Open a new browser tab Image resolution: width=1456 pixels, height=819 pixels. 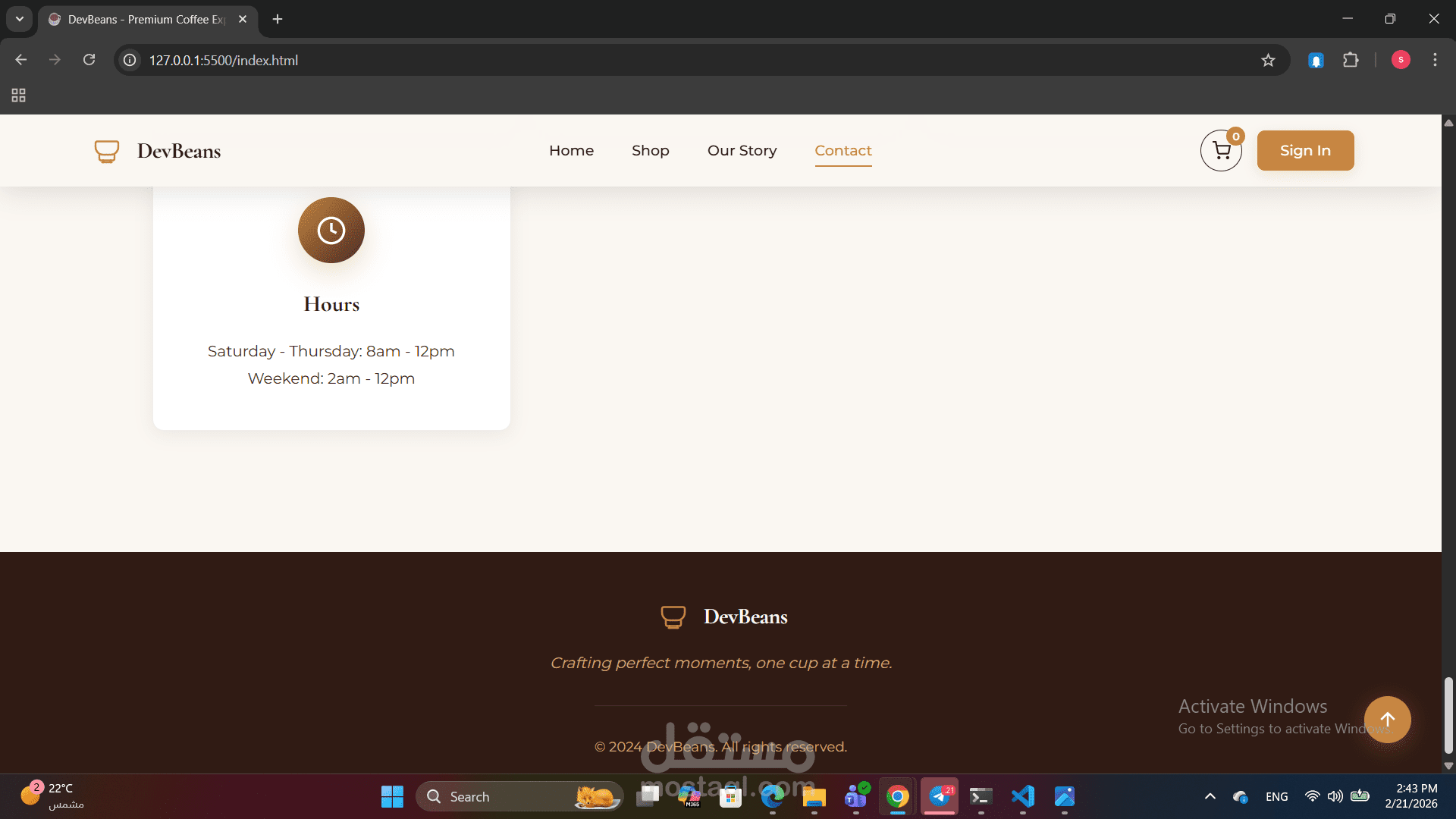click(x=278, y=19)
